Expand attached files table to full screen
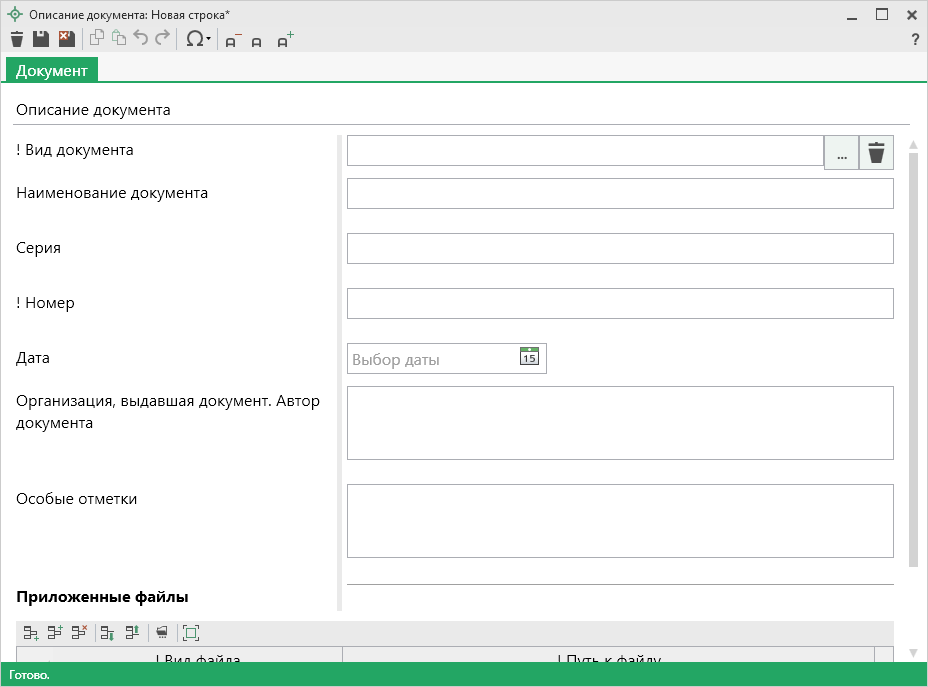This screenshot has height=687, width=928. [191, 633]
